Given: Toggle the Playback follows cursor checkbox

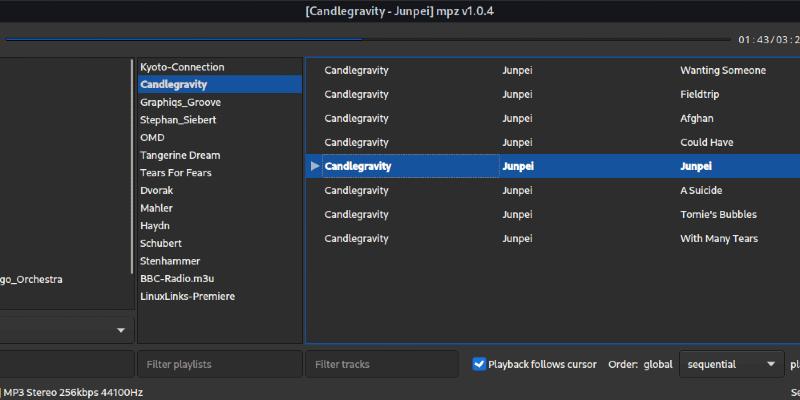Looking at the screenshot, I should (x=479, y=365).
